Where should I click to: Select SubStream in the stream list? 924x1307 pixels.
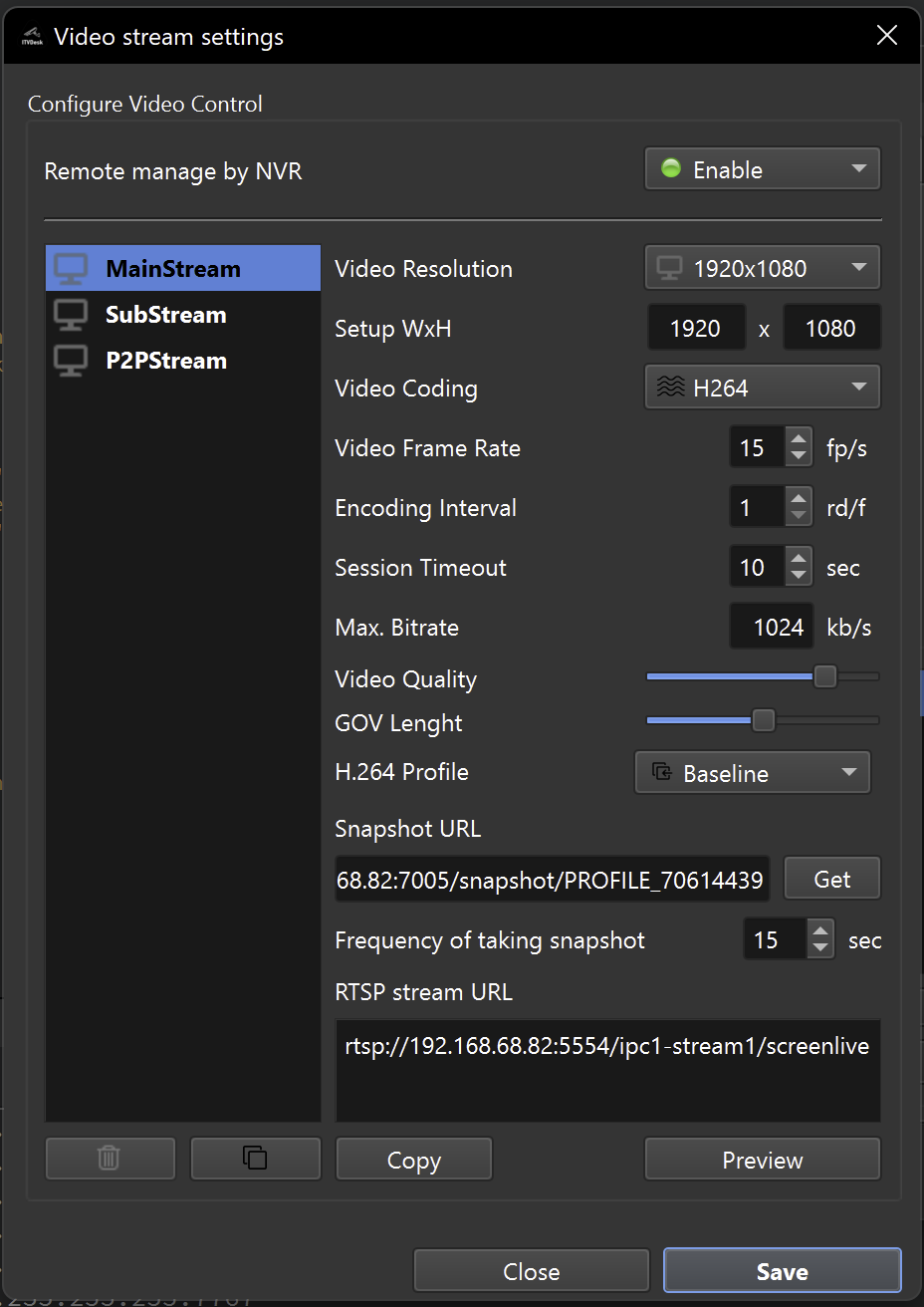pos(166,315)
